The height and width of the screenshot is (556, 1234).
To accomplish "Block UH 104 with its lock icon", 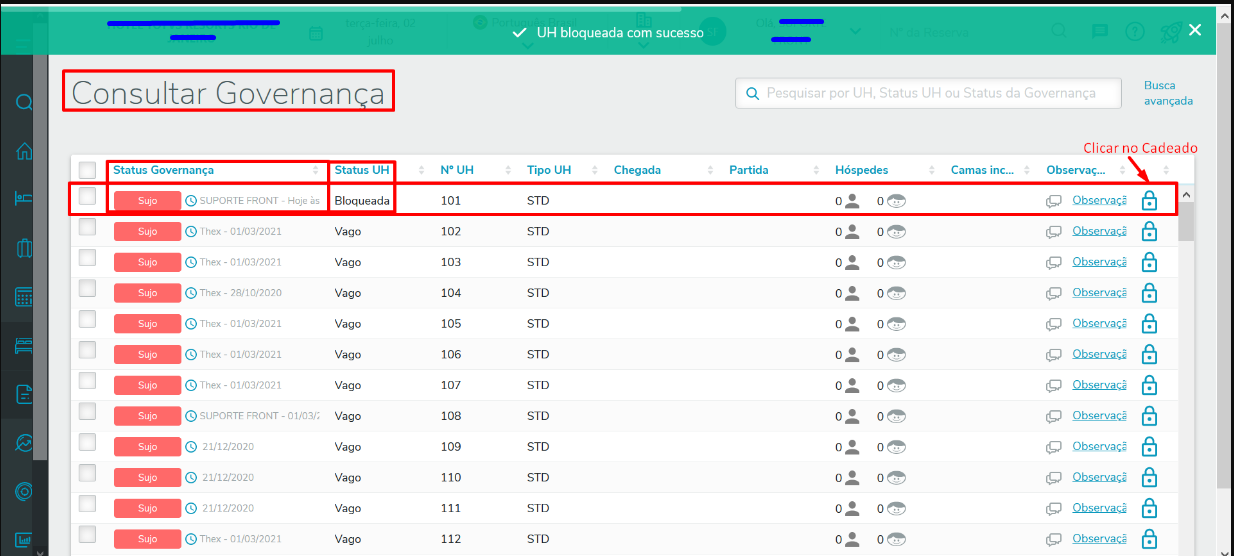I will (x=1149, y=293).
